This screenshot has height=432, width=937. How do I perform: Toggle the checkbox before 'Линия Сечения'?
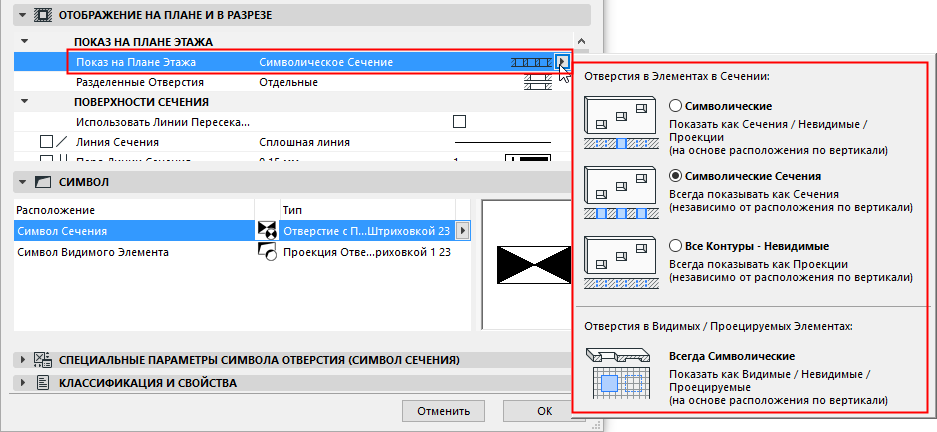click(46, 142)
